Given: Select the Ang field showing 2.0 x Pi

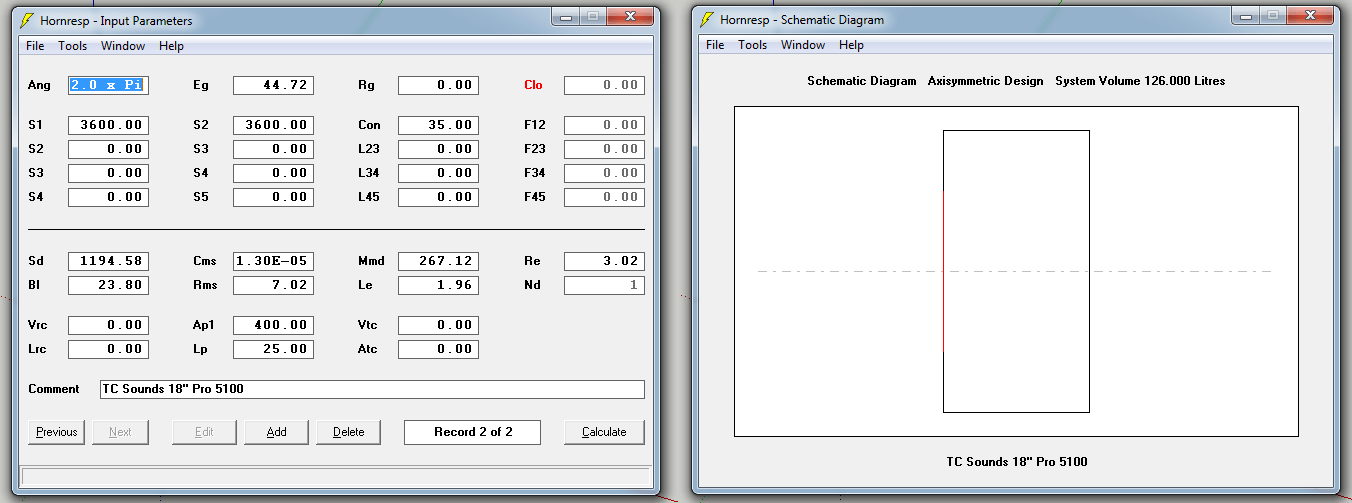Looking at the screenshot, I should (108, 85).
